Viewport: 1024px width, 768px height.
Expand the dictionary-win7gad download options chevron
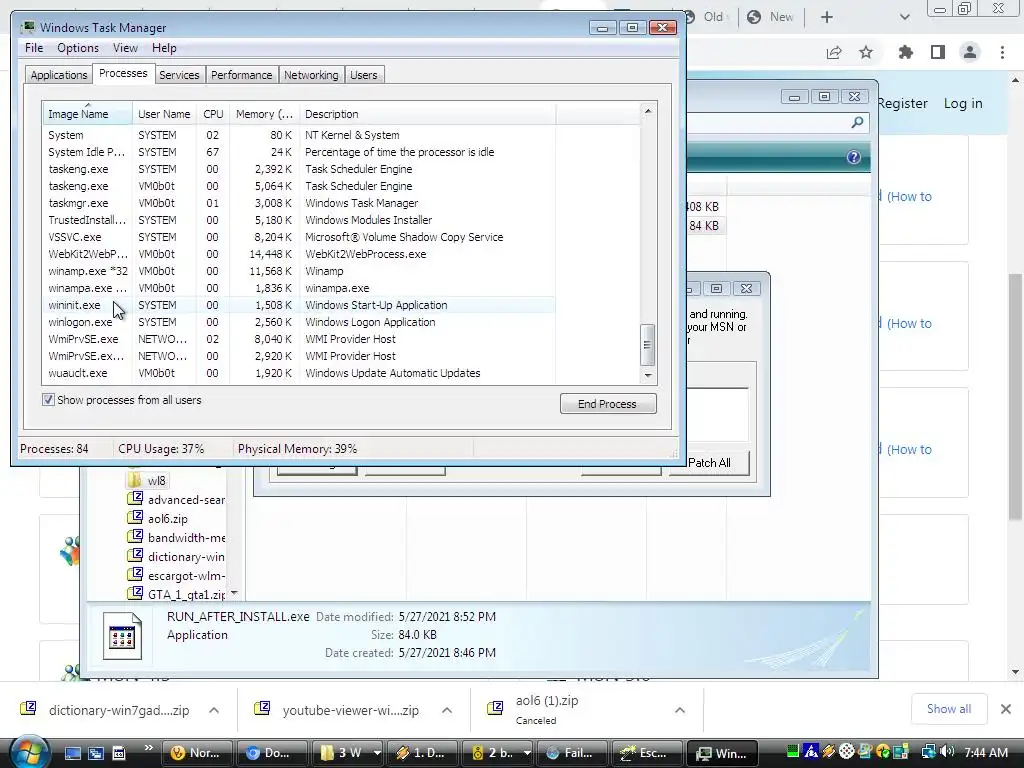tap(214, 710)
